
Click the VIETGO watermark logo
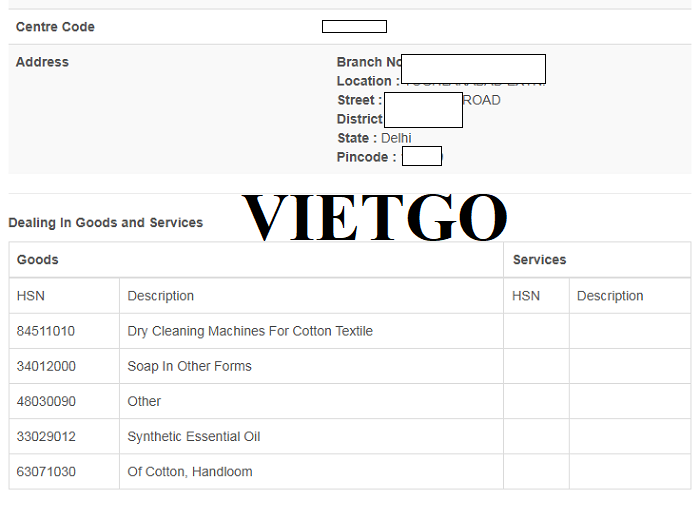(x=375, y=217)
